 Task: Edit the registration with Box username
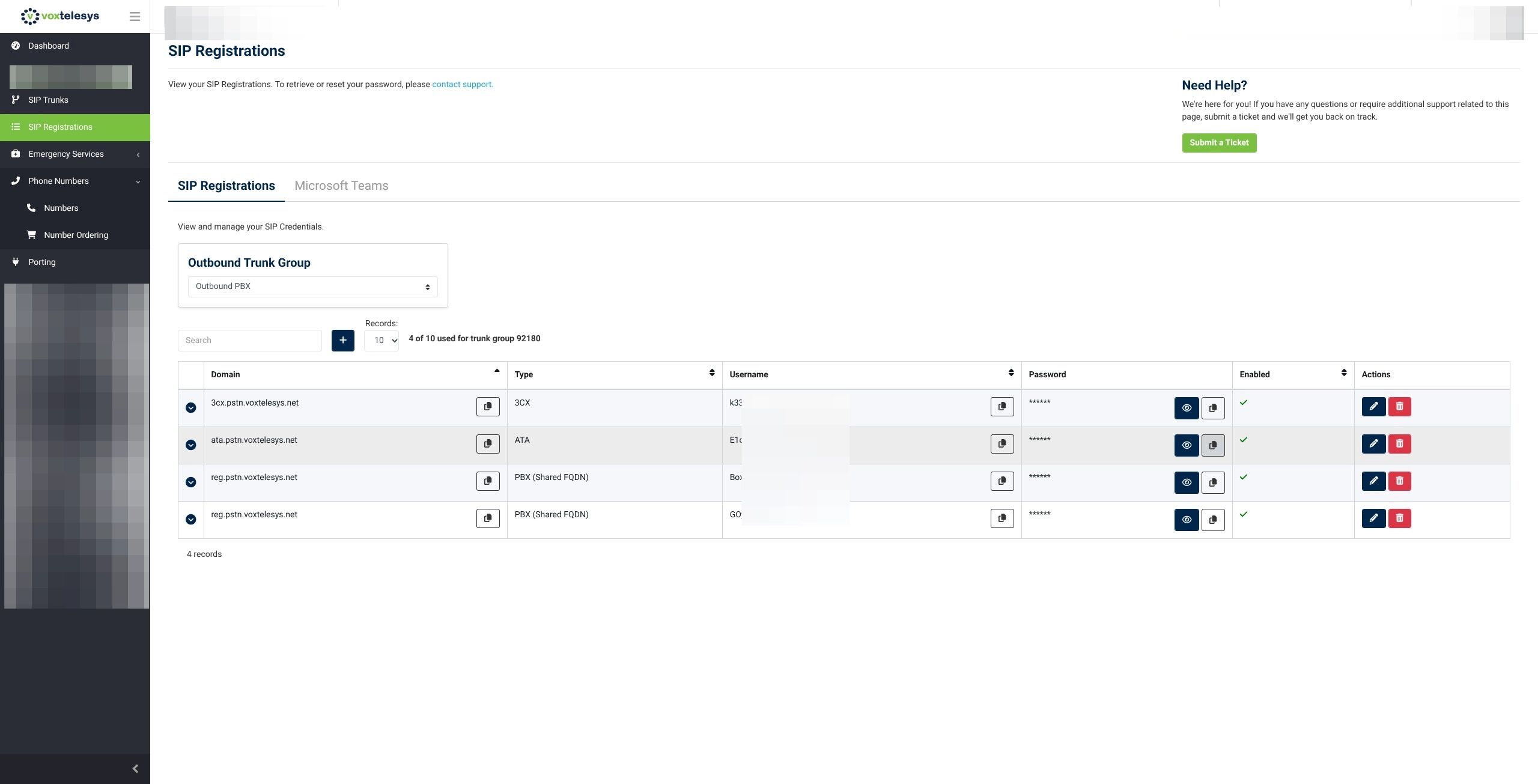[x=1373, y=481]
